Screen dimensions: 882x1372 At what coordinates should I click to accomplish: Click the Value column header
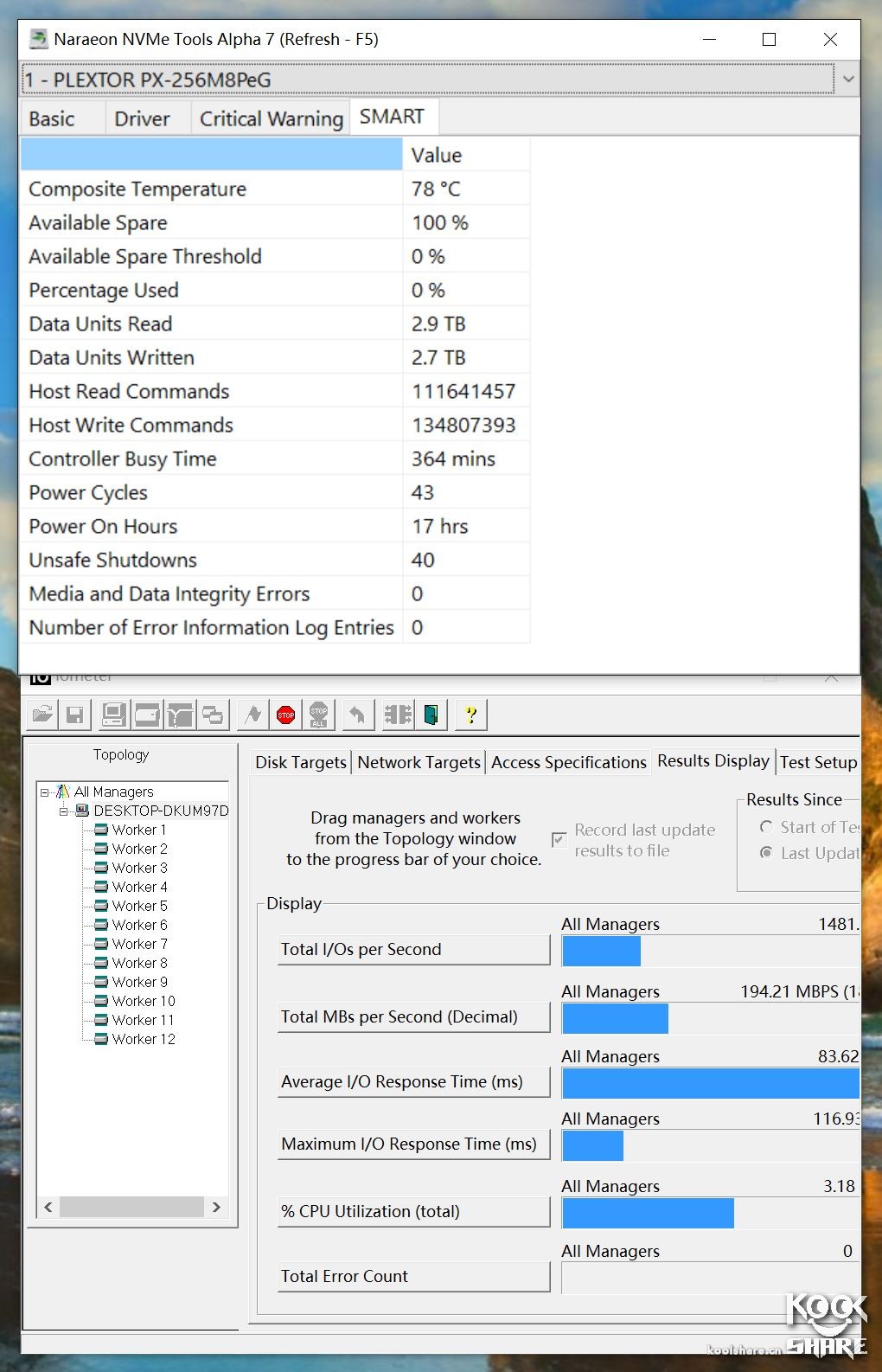(x=466, y=155)
